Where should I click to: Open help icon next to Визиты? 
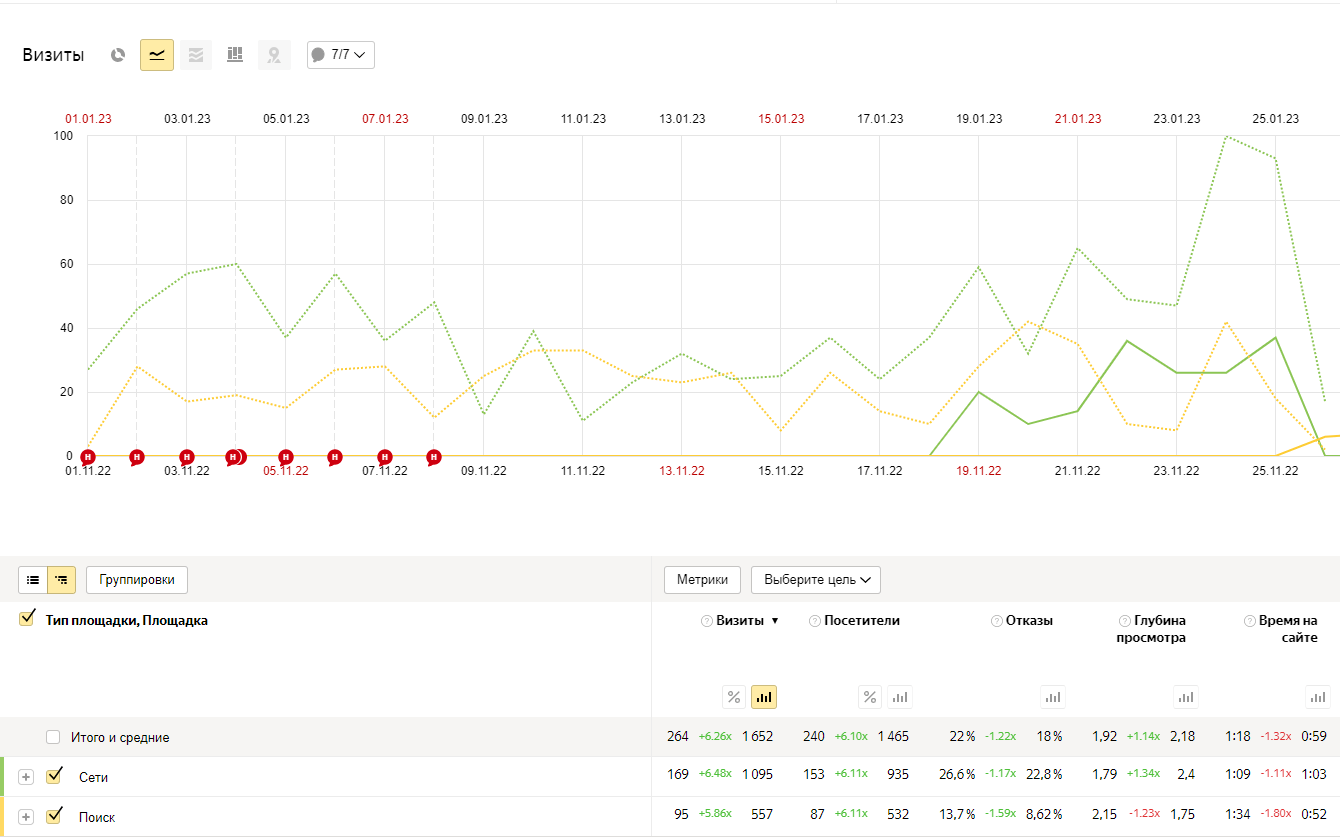[x=707, y=621]
